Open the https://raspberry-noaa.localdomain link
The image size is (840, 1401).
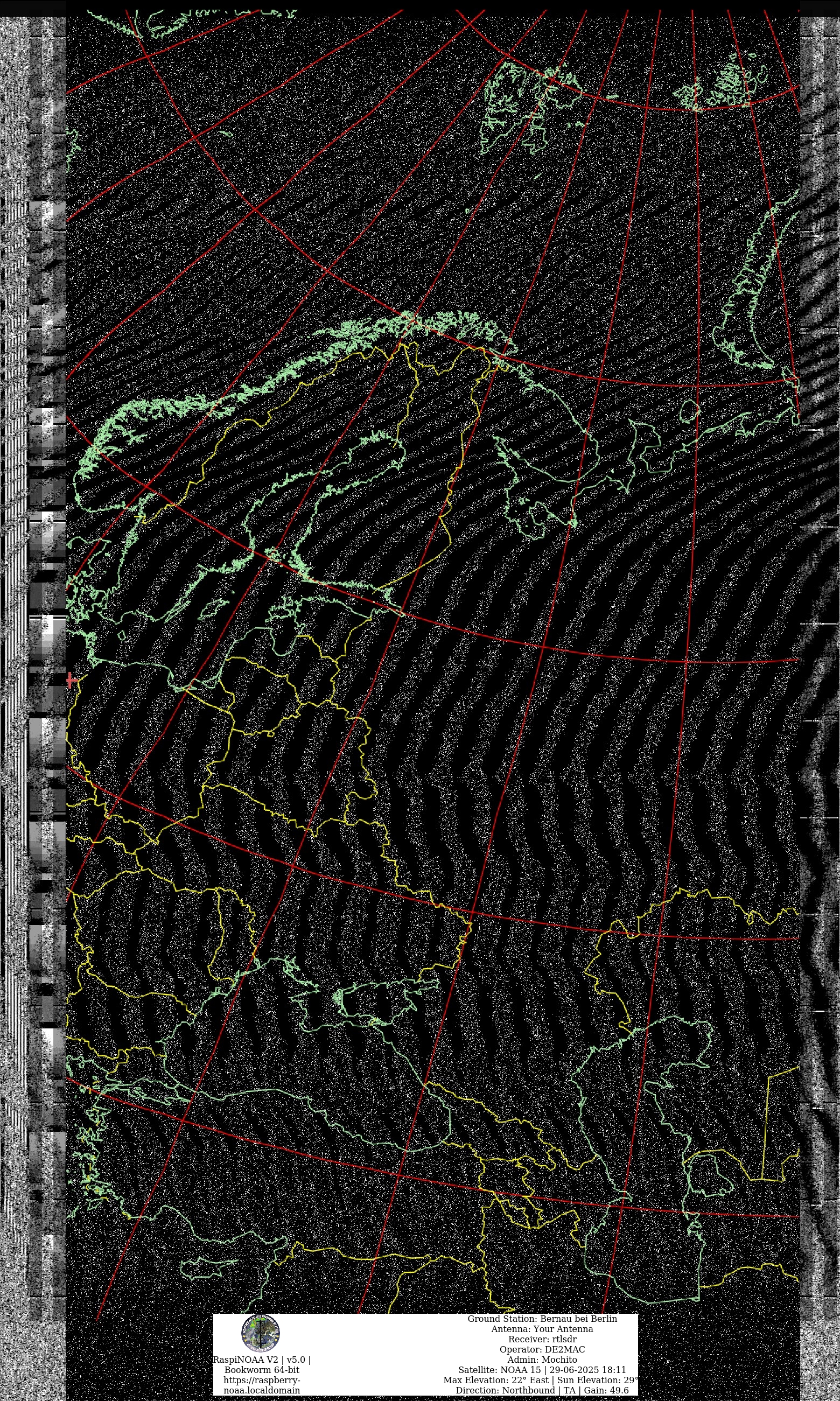[x=262, y=1385]
